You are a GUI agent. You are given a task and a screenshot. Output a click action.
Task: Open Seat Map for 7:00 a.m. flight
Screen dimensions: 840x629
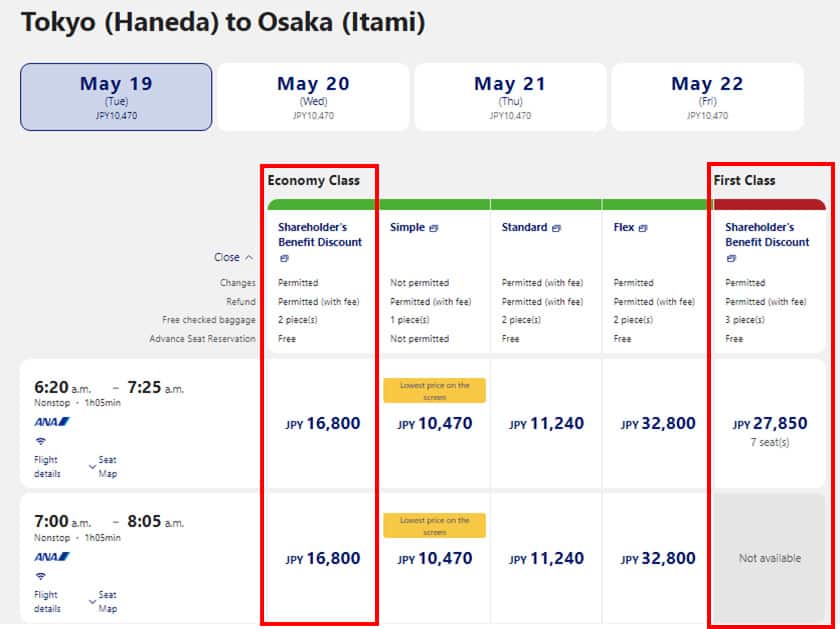coord(104,601)
